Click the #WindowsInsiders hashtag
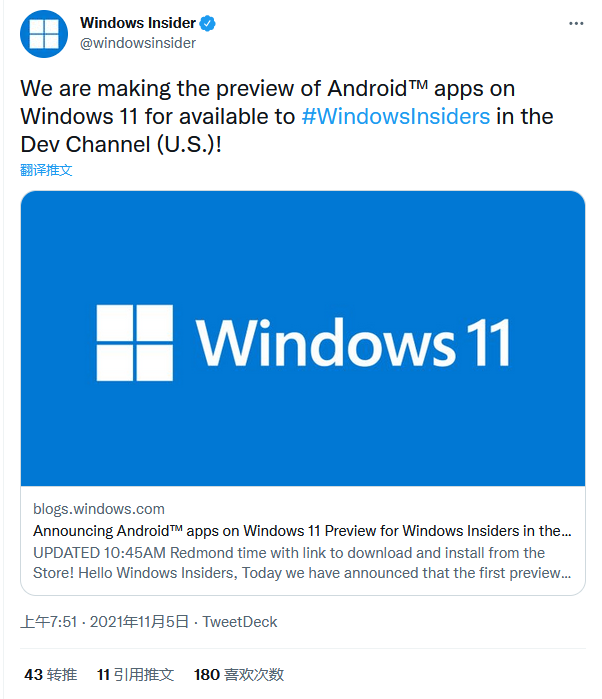 (396, 116)
